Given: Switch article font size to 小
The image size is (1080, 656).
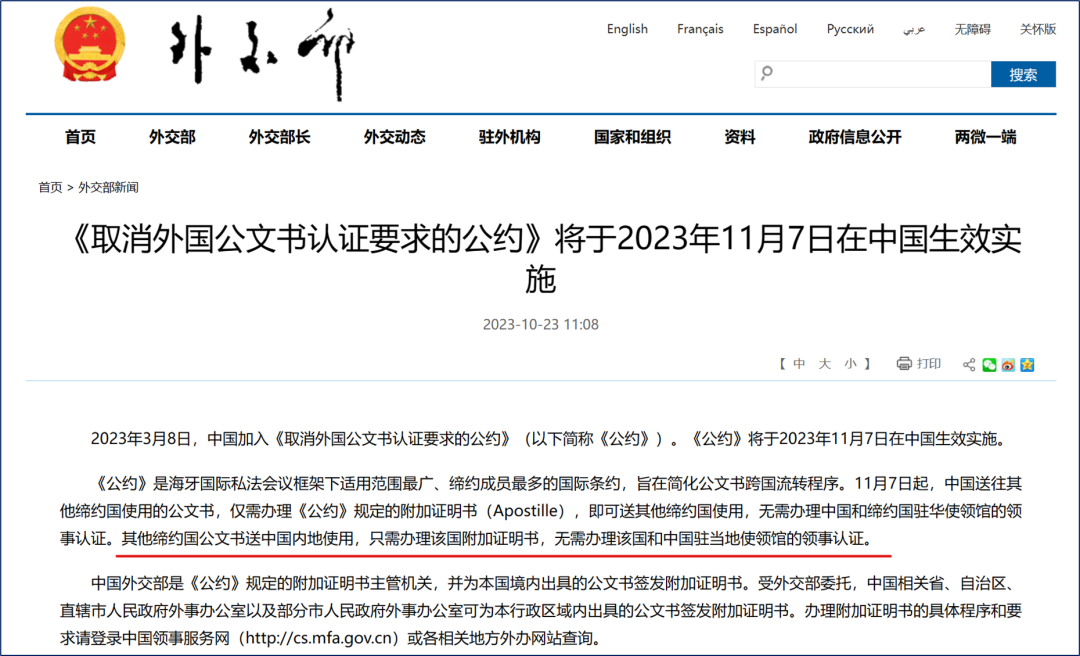Looking at the screenshot, I should point(850,365).
